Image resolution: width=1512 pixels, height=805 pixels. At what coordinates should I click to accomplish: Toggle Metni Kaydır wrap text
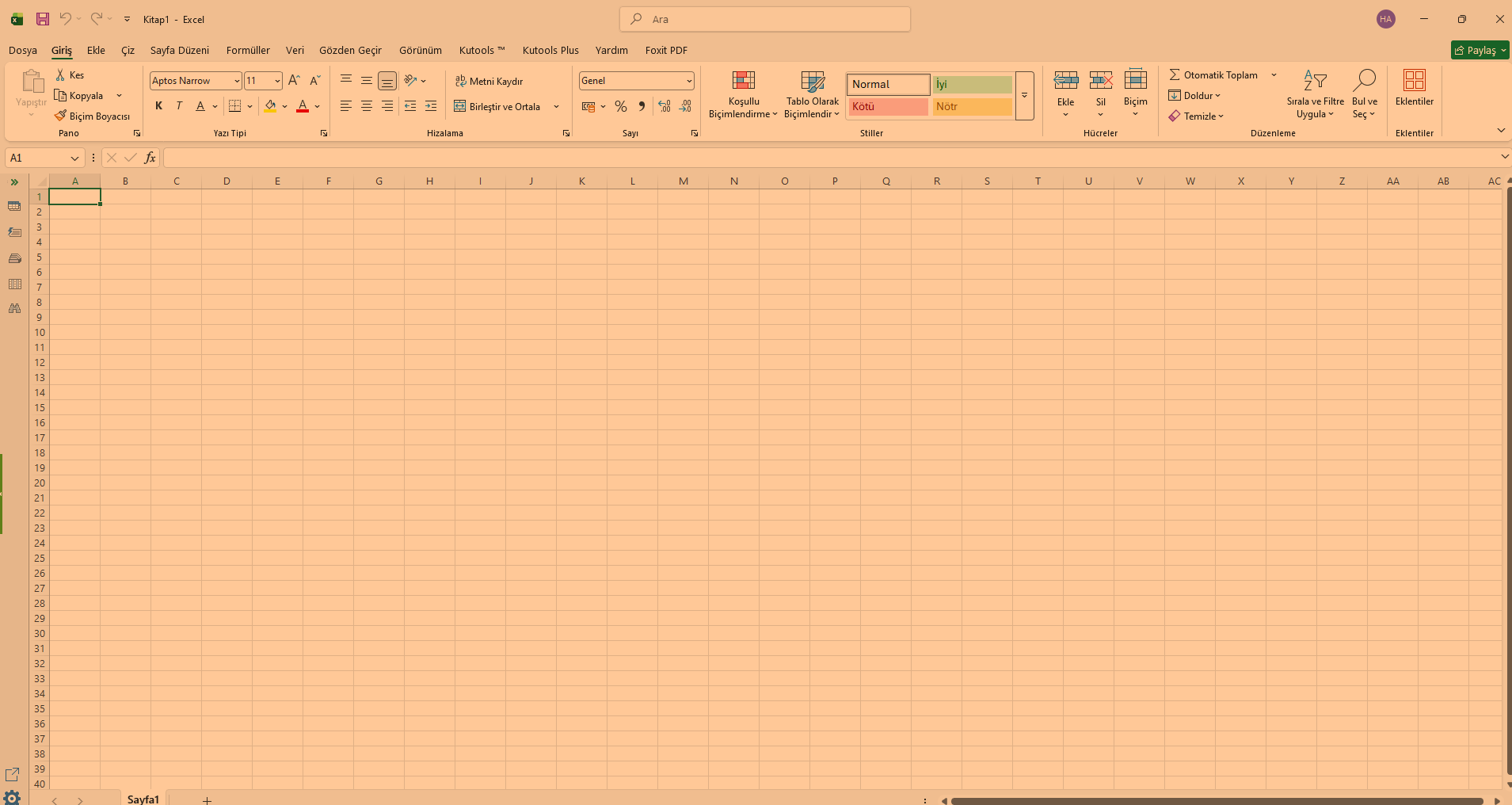pos(489,81)
